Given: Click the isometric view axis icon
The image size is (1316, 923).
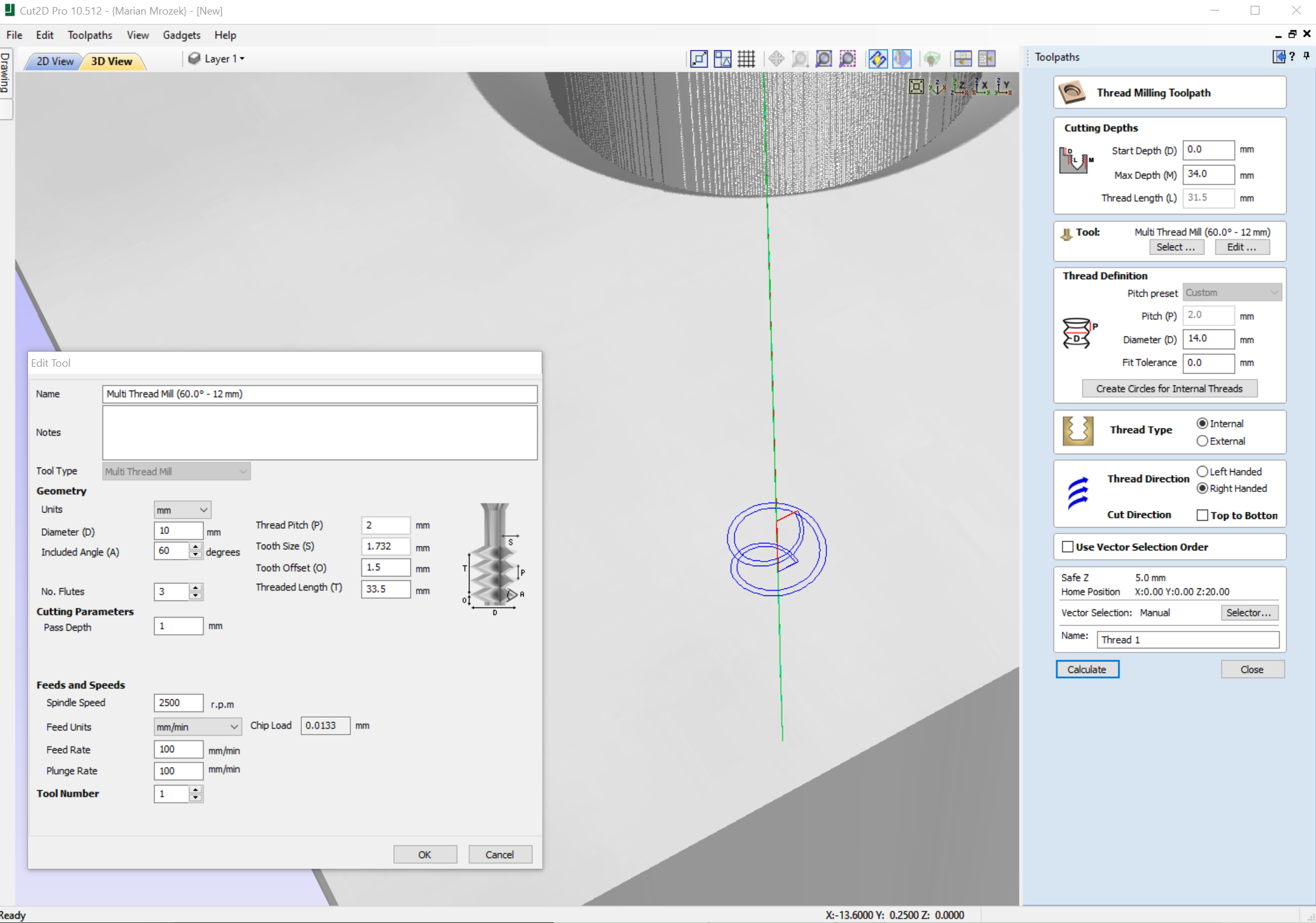Looking at the screenshot, I should point(937,87).
